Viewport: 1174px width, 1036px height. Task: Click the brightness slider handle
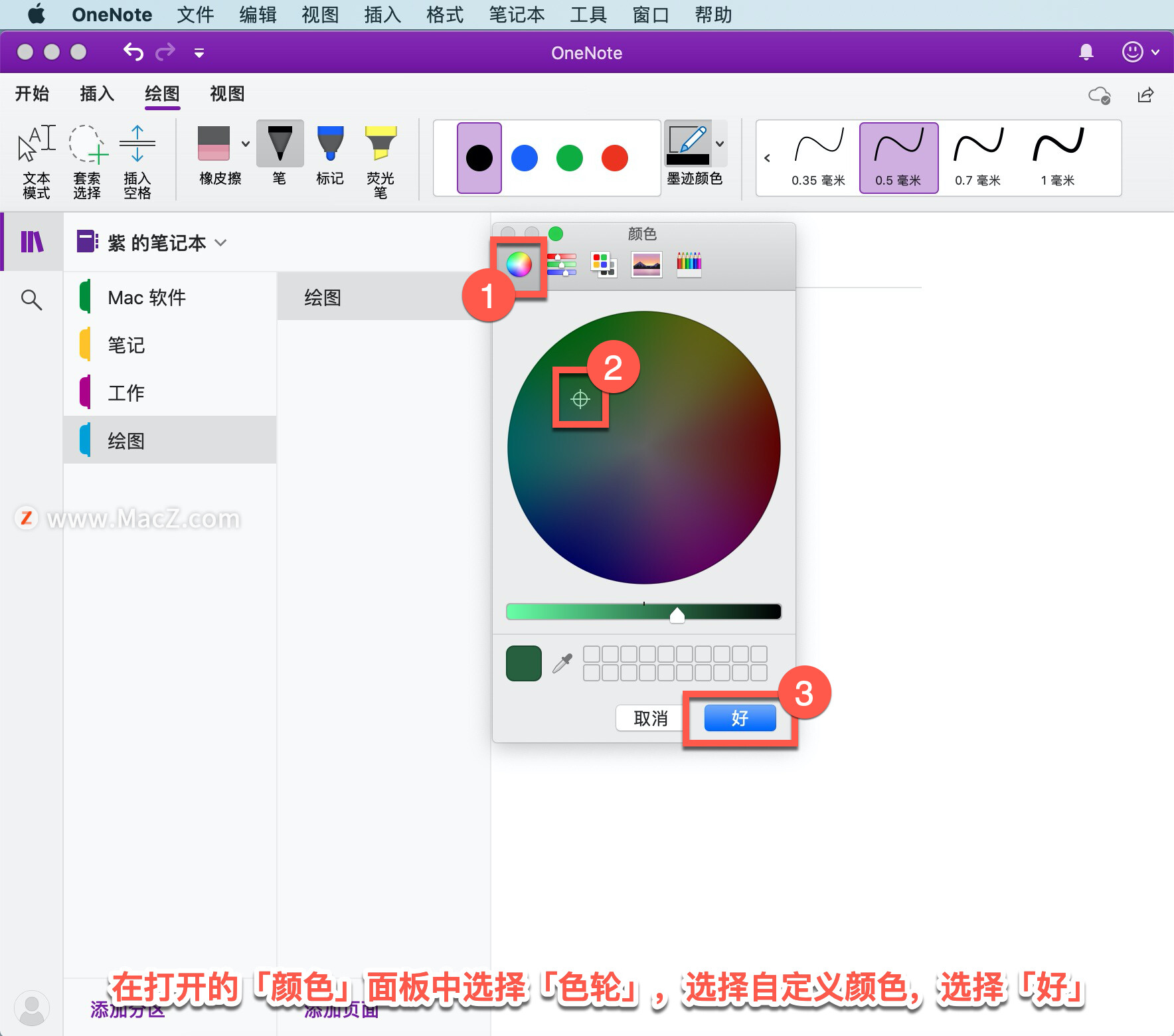tap(677, 615)
